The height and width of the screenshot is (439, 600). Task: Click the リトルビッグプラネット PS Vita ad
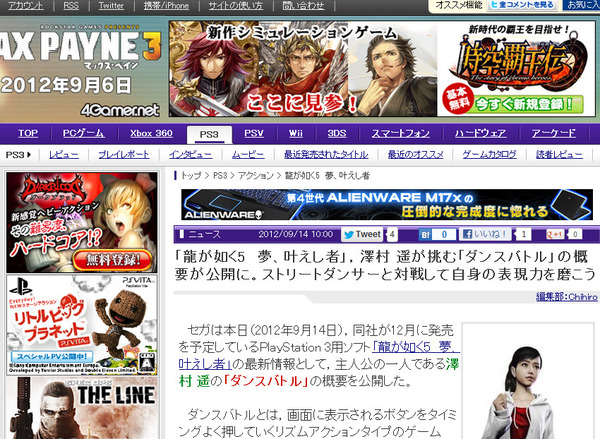pos(82,325)
